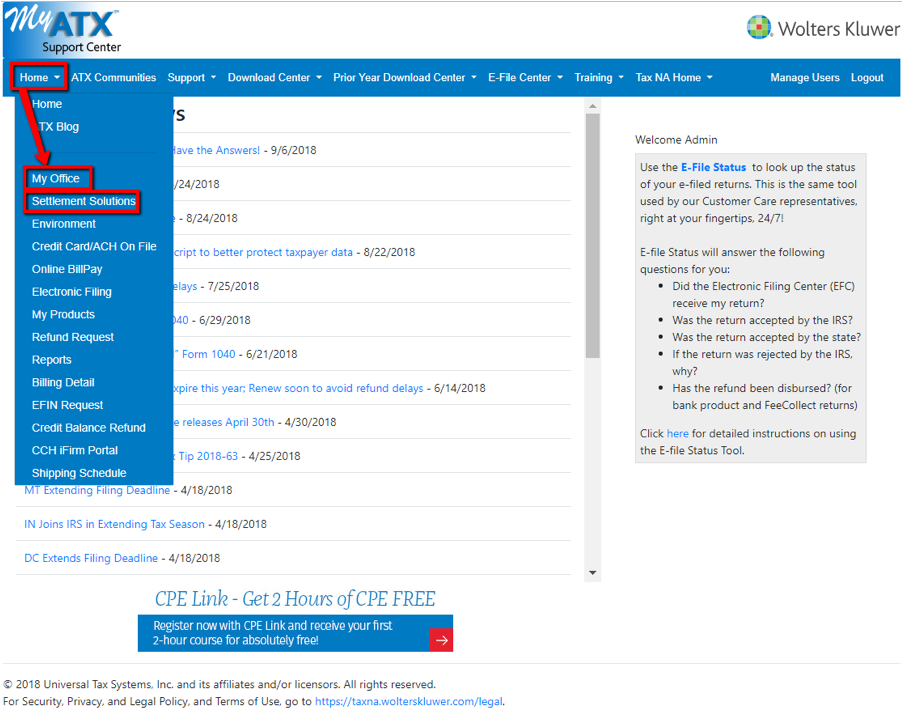The image size is (902, 714).
Task: Click the Wolters Kluwer logo
Action: click(823, 28)
